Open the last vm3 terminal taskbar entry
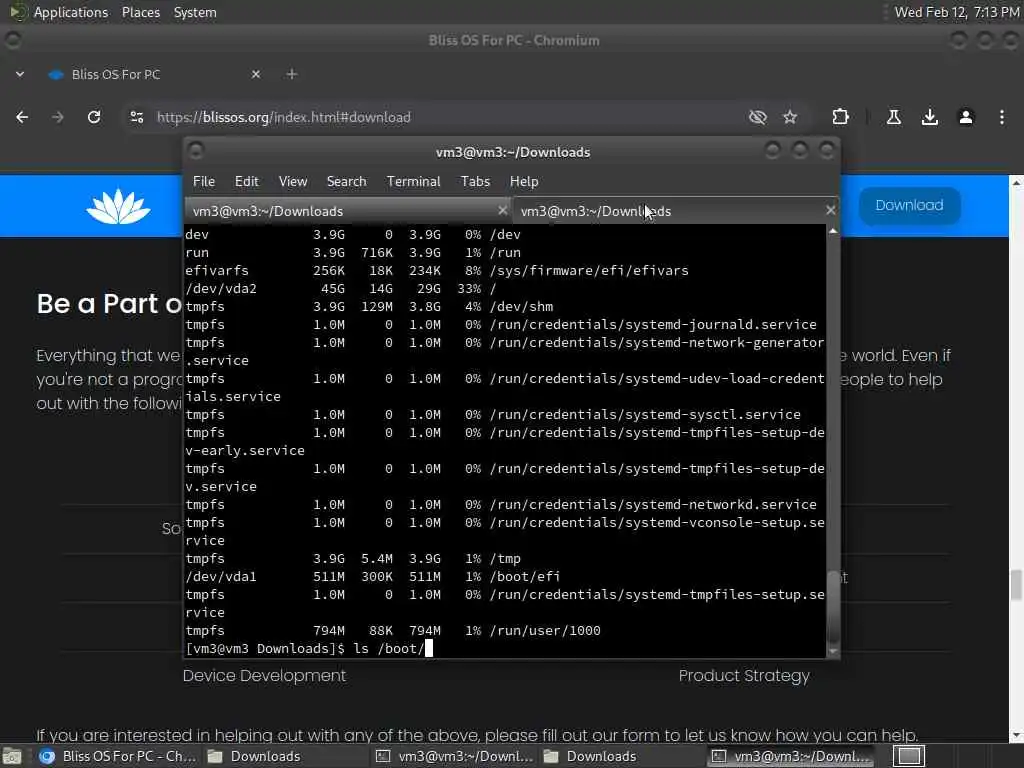Screen dimensions: 1024x768 pyautogui.click(x=791, y=756)
